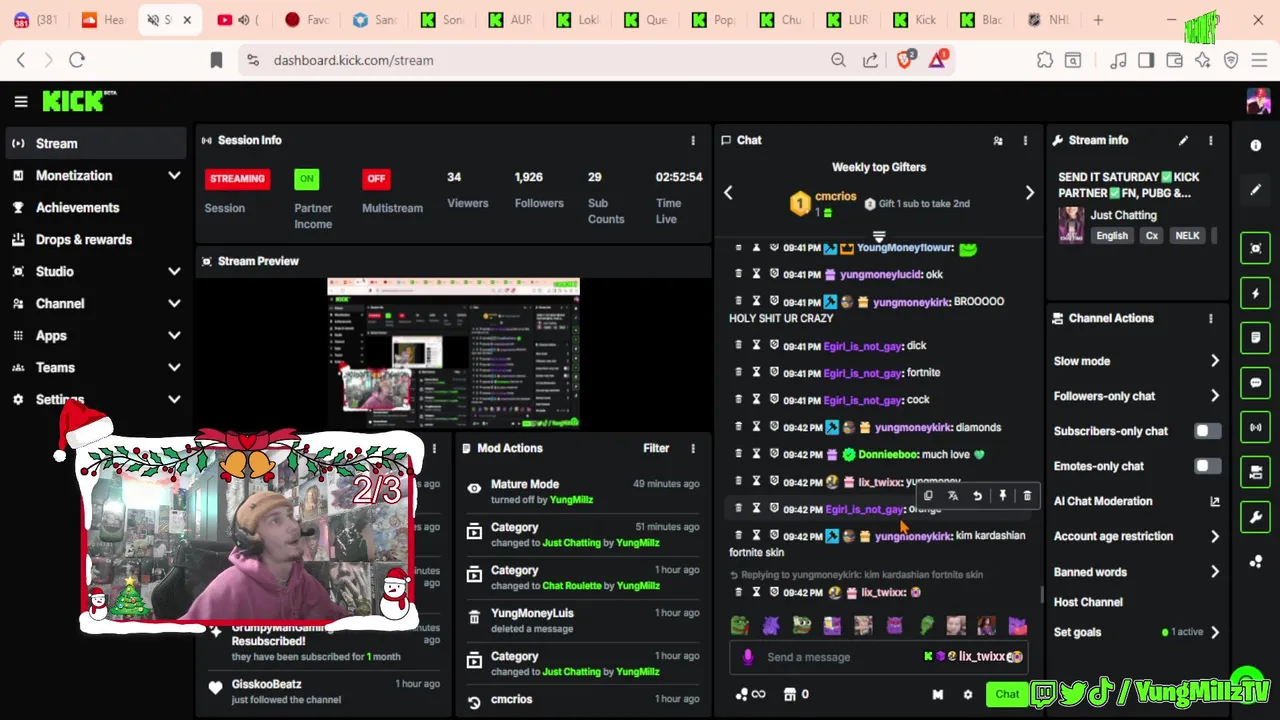
Task: Open chat settings gear icon
Action: click(967, 694)
